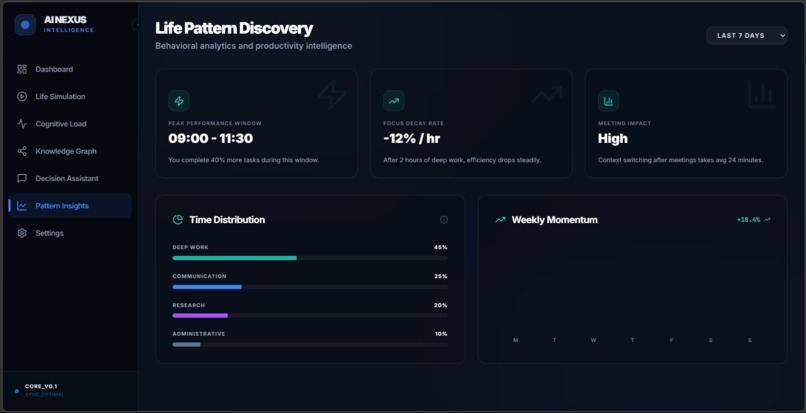Click the Life Pattern Discovery heading
This screenshot has width=806, height=413.
(234, 28)
